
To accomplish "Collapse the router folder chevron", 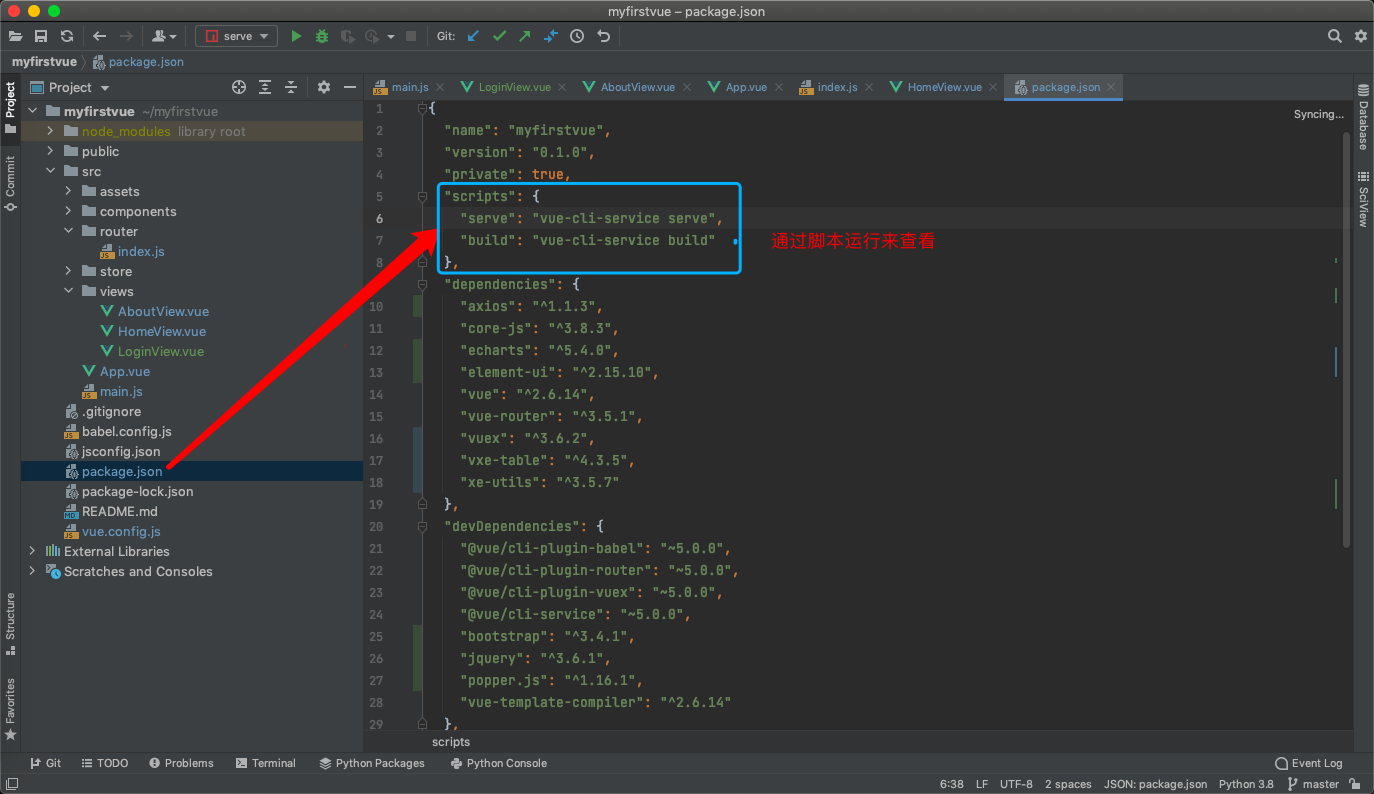I will point(68,231).
